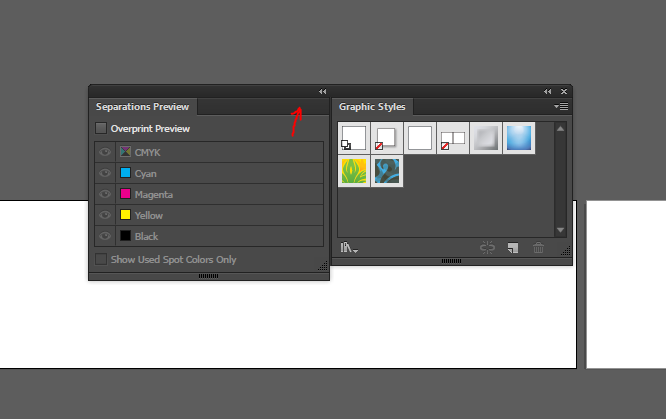The height and width of the screenshot is (419, 666).
Task: Select the Separations Preview tab
Action: point(142,107)
